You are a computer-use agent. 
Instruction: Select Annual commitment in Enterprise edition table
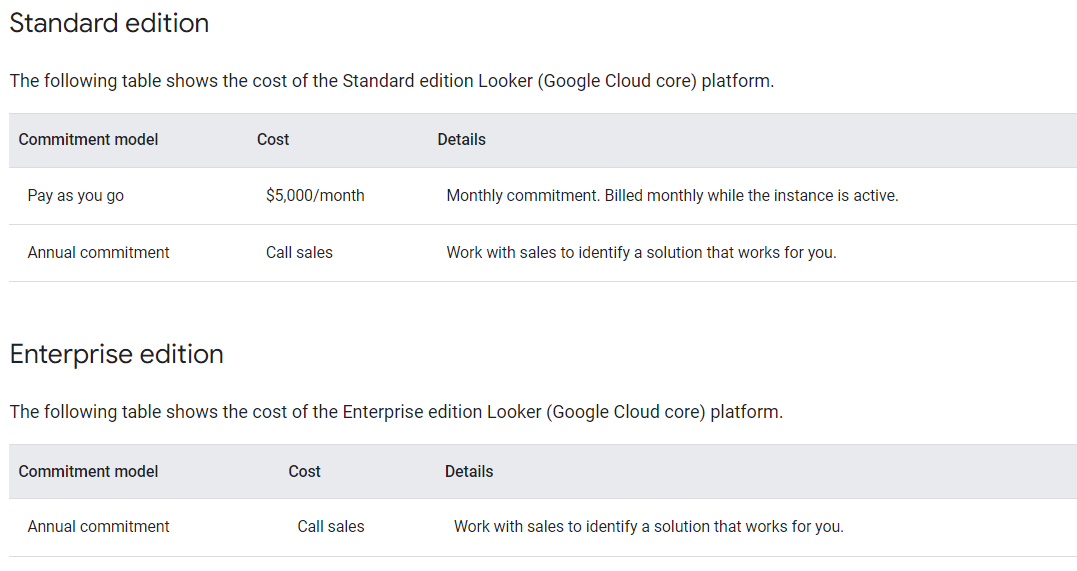coord(98,527)
